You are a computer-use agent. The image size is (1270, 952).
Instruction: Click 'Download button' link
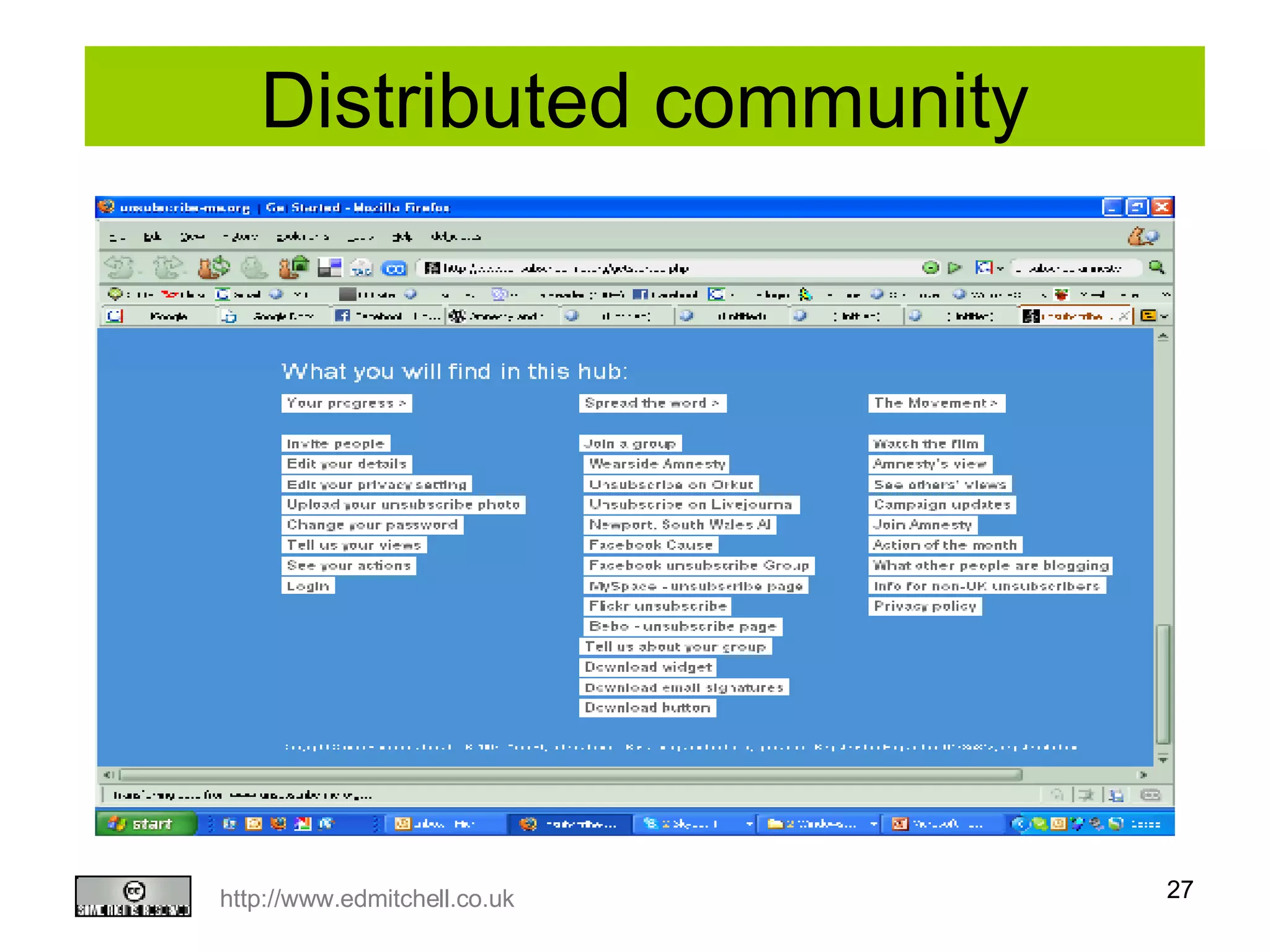647,708
